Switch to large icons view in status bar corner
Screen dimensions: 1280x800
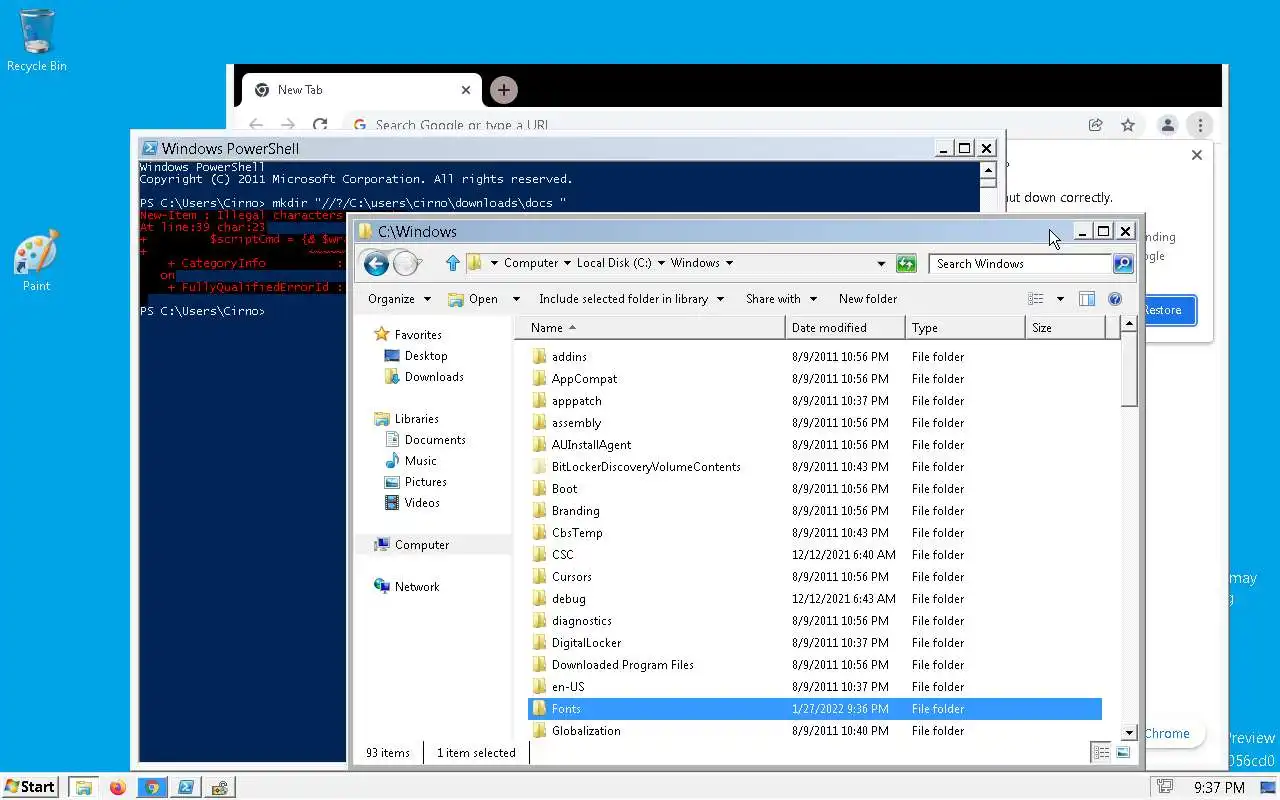pos(1123,753)
